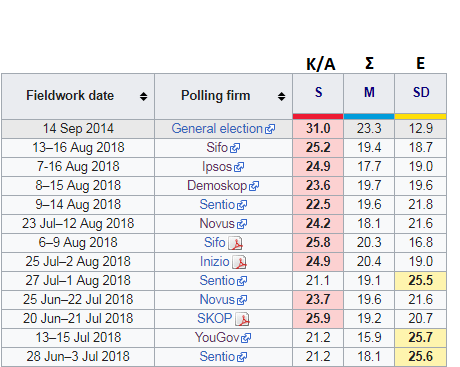This screenshot has width=460, height=367.
Task: Open the SD party header link
Action: 421,92
